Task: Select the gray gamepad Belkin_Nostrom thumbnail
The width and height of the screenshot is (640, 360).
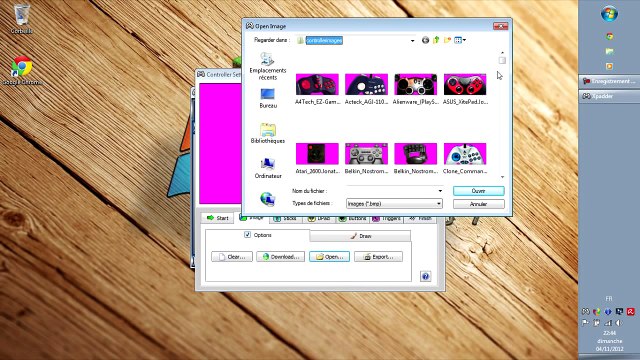Action: (x=366, y=153)
